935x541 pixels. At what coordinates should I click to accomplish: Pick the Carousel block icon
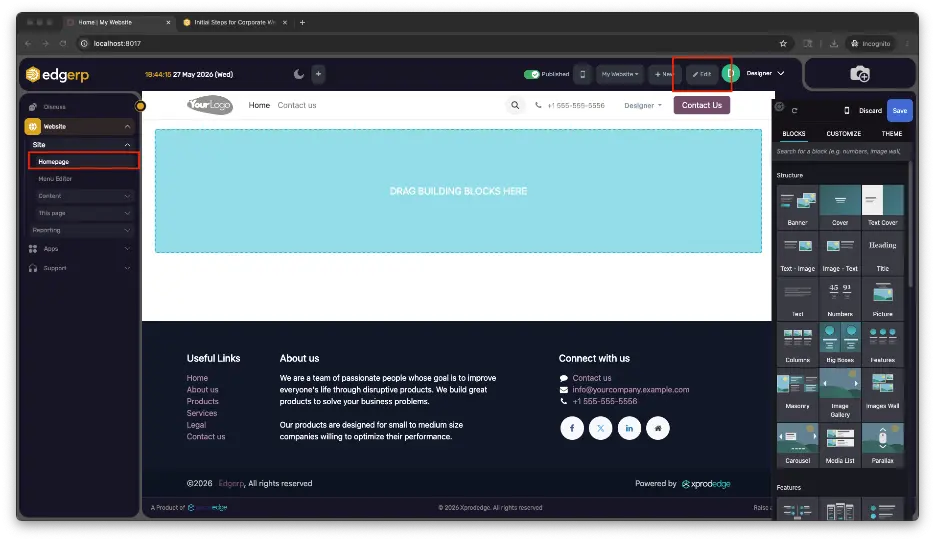pos(797,444)
